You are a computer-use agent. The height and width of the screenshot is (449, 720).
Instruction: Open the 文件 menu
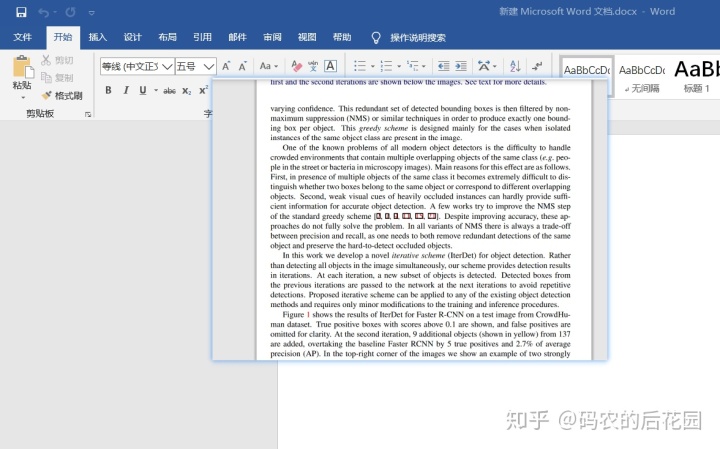tap(22, 37)
